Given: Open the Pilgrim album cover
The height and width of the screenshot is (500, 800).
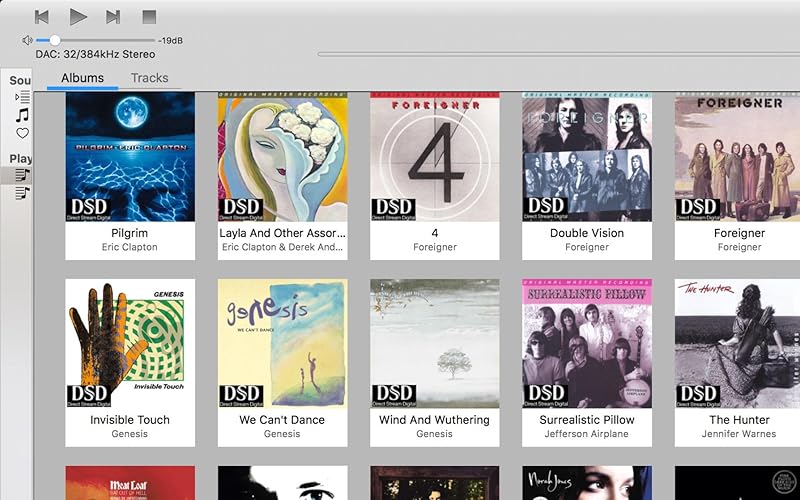Looking at the screenshot, I should tap(130, 157).
